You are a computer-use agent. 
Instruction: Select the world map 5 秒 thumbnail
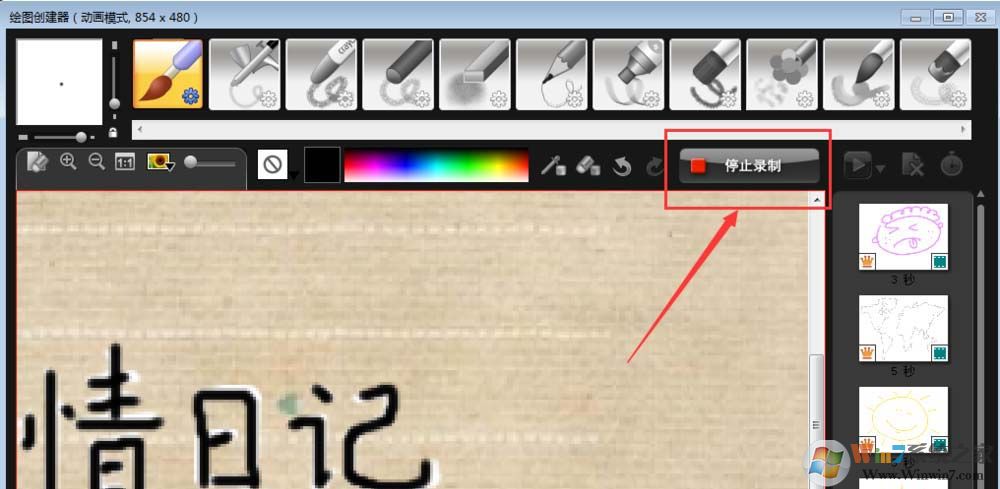[x=903, y=328]
